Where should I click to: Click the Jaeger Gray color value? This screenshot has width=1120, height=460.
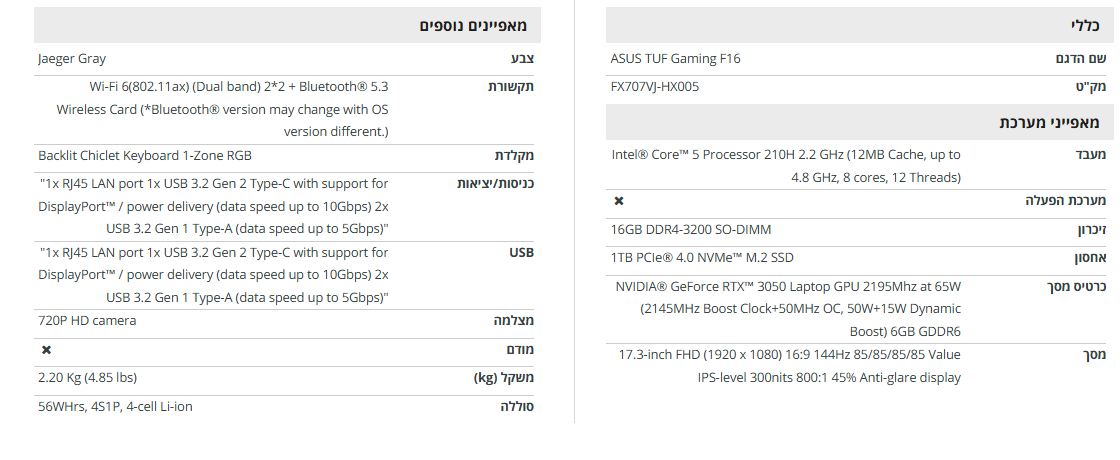72,59
